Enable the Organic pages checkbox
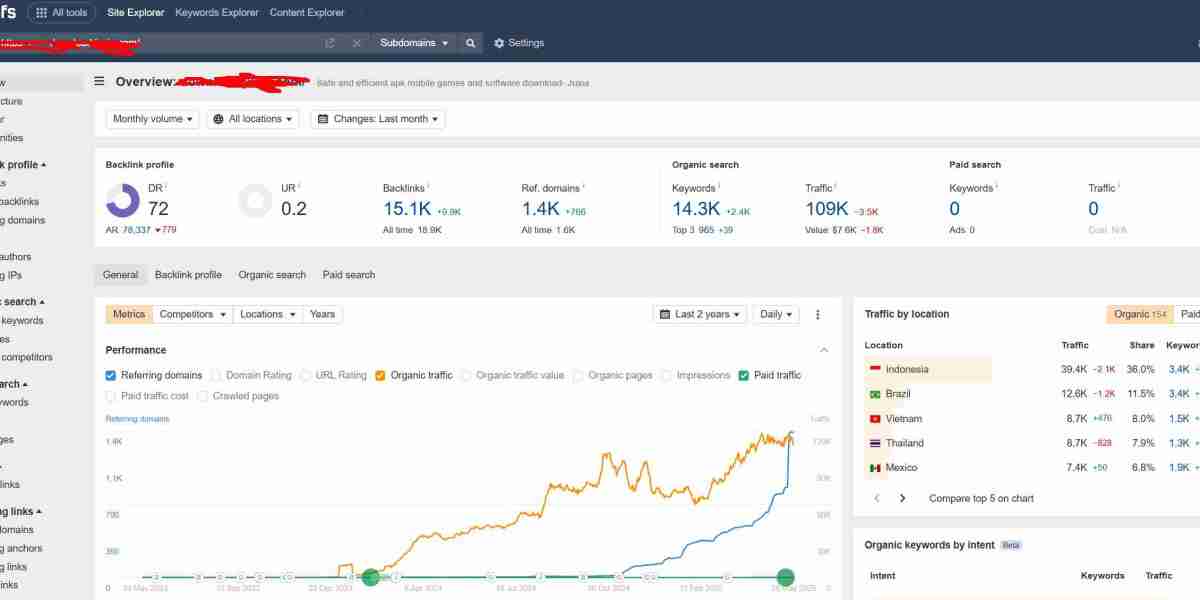The width and height of the screenshot is (1200, 600). click(x=578, y=376)
